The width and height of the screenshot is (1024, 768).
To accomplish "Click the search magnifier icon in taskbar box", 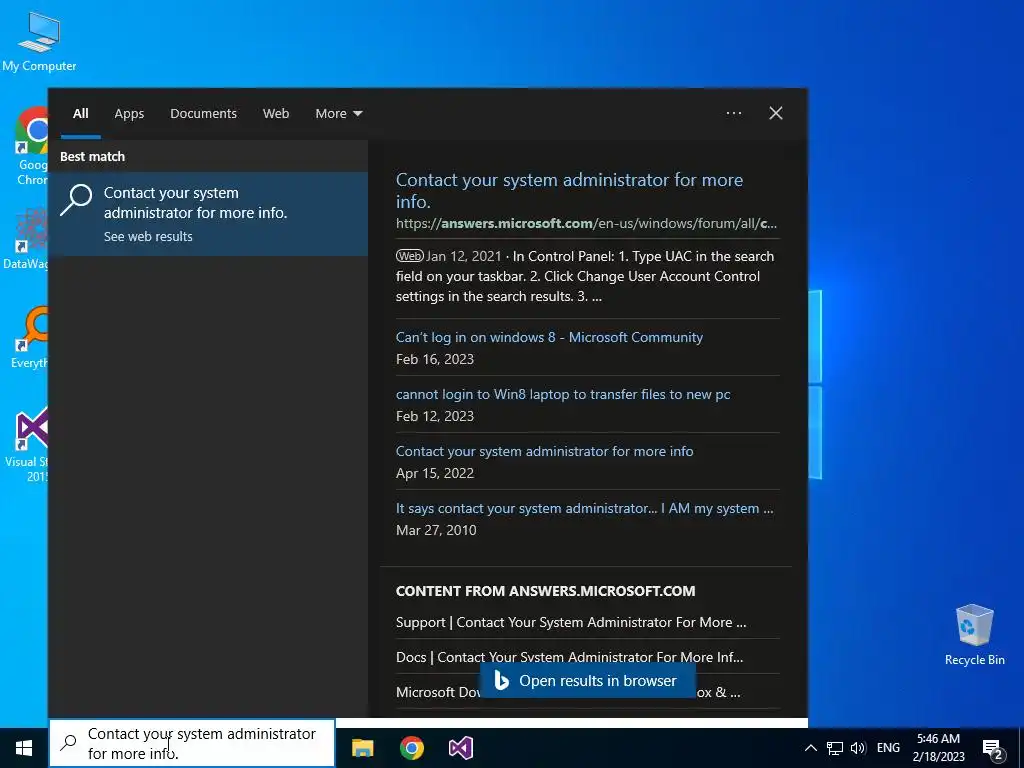I will tap(68, 743).
